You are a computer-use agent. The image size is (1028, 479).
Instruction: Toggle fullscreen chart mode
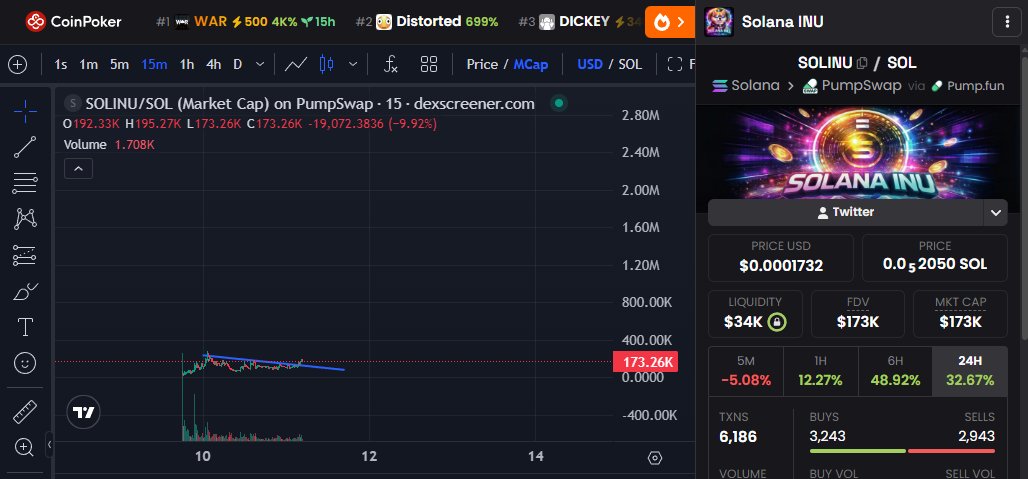[675, 64]
